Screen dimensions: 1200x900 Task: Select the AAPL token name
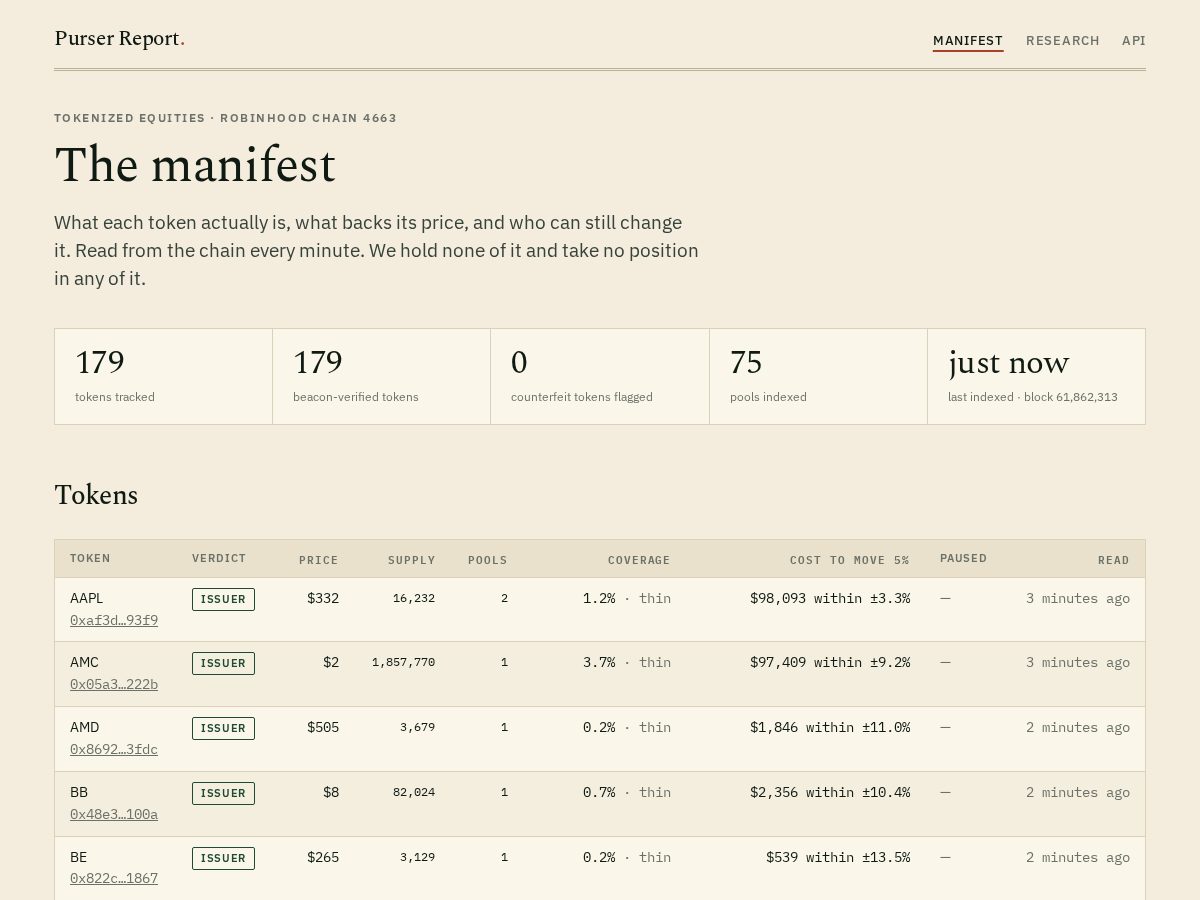click(x=87, y=598)
